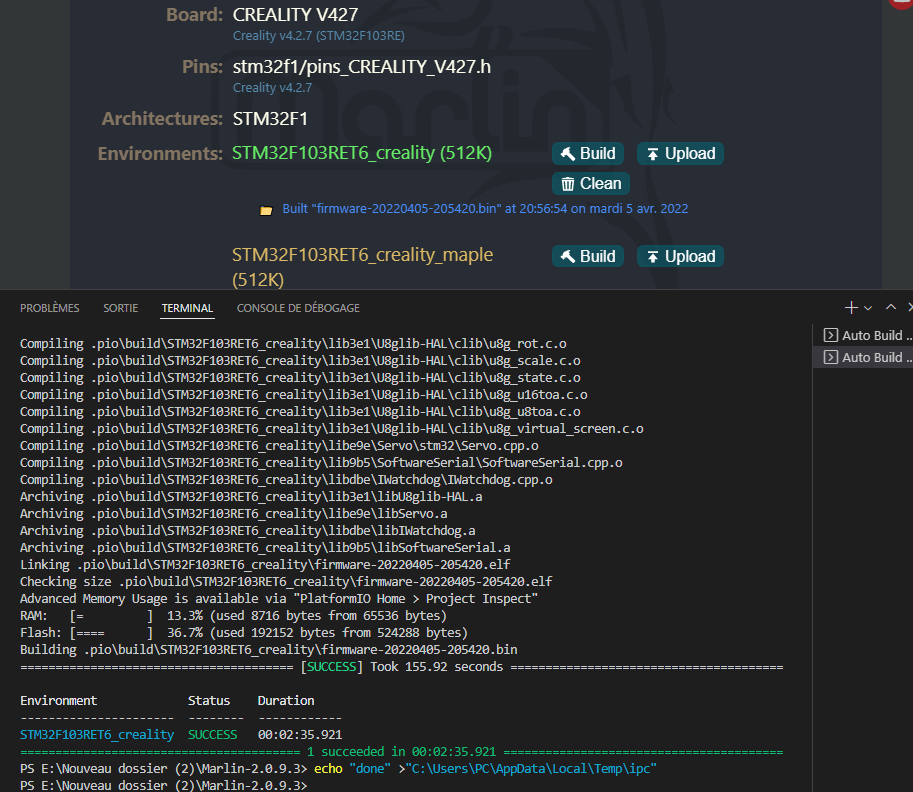The image size is (913, 792).
Task: Click the "1 succeeded in" summary line
Action: pyautogui.click(x=402, y=751)
